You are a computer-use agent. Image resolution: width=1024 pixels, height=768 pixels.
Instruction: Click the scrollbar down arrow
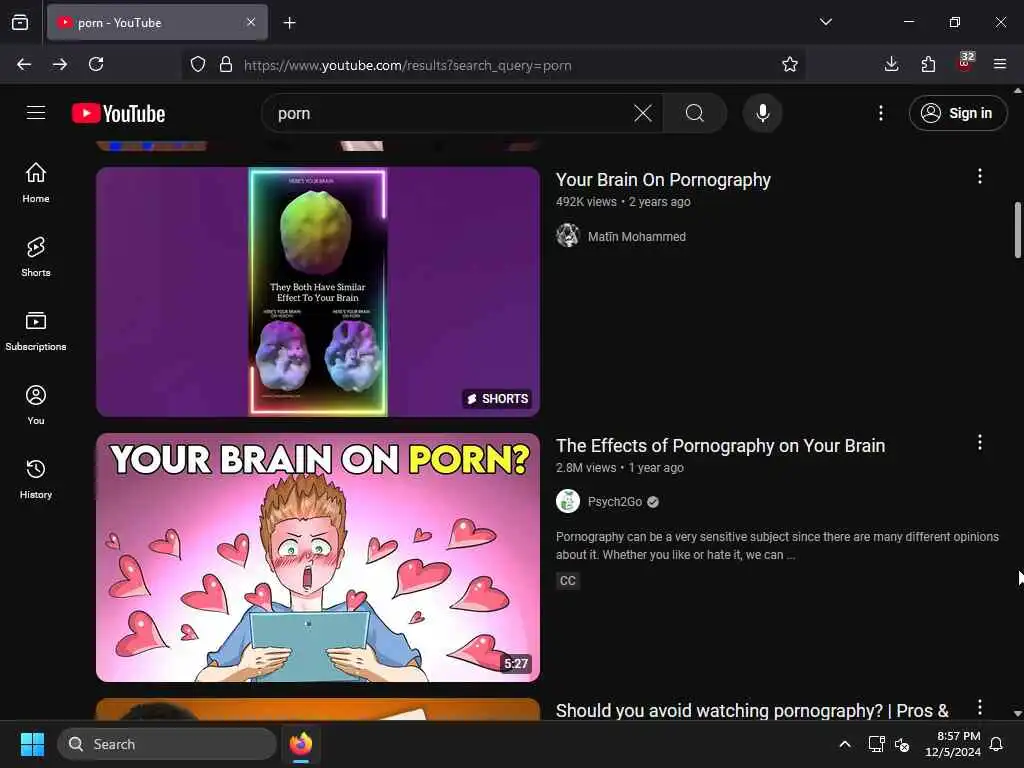click(1017, 713)
